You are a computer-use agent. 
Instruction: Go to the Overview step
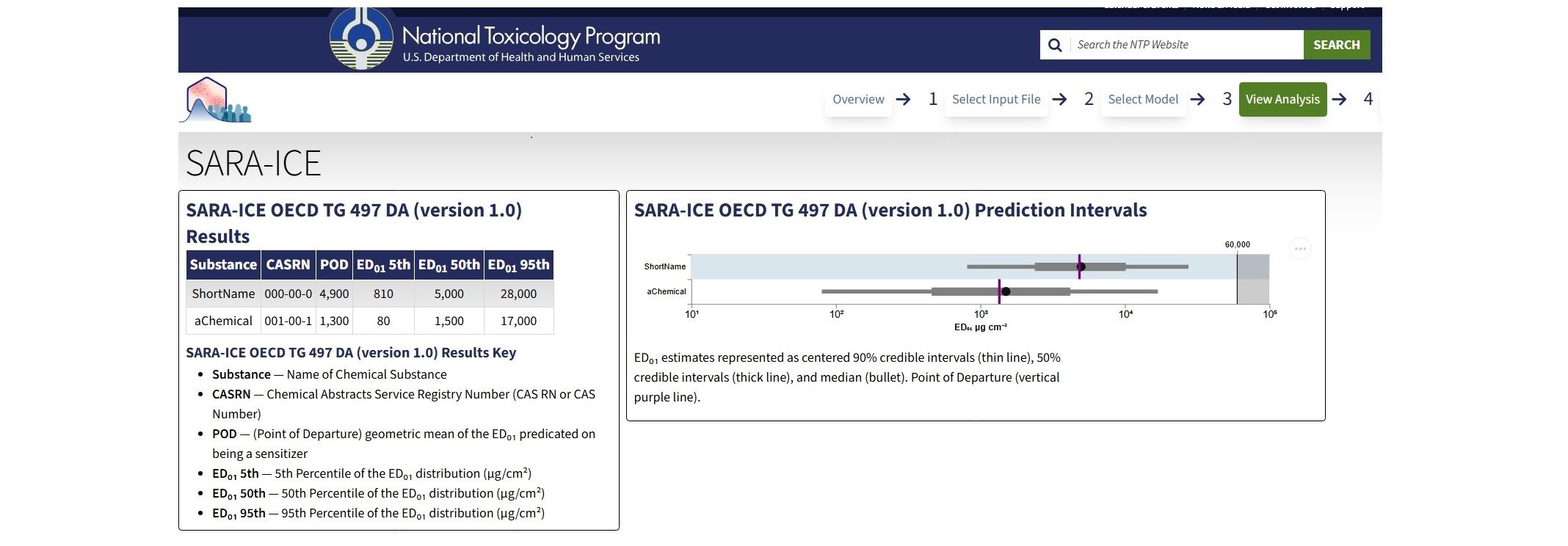(x=858, y=99)
